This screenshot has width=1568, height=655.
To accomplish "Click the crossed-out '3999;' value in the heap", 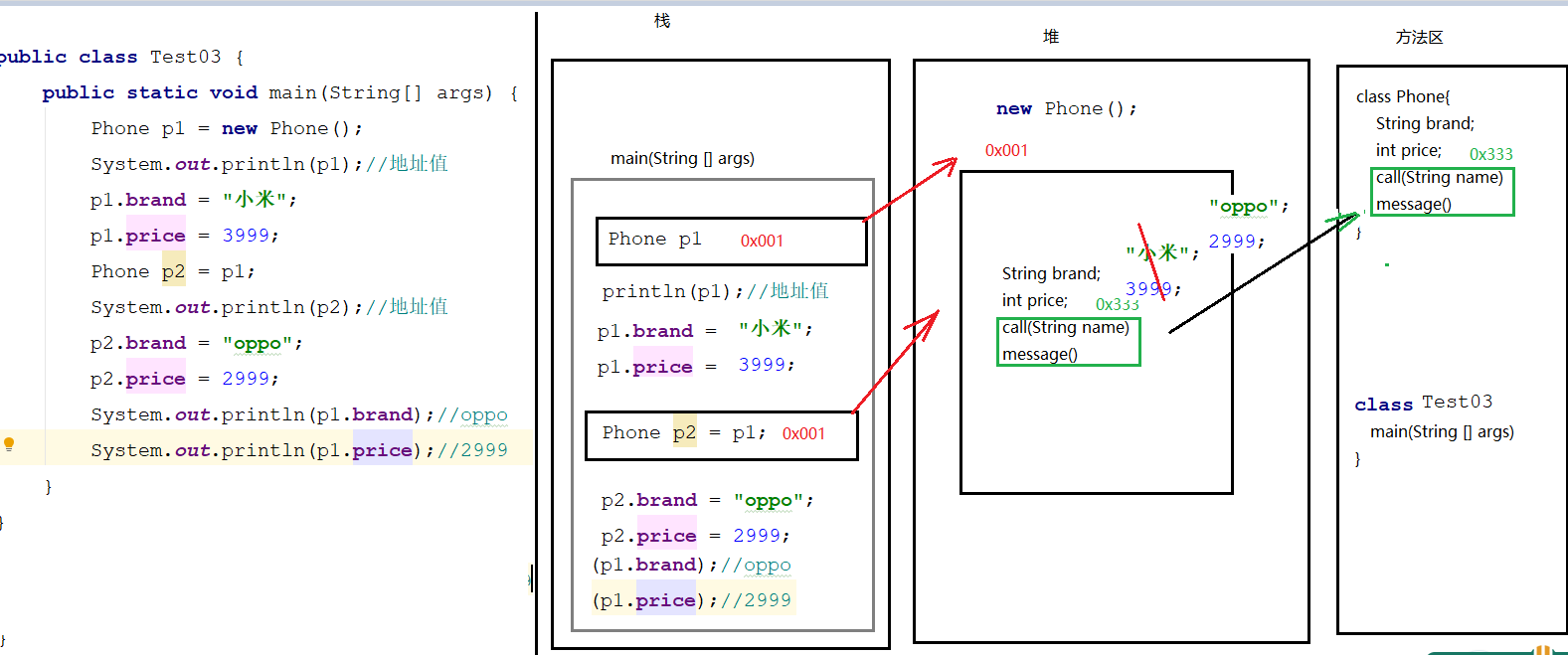I will 1153,289.
